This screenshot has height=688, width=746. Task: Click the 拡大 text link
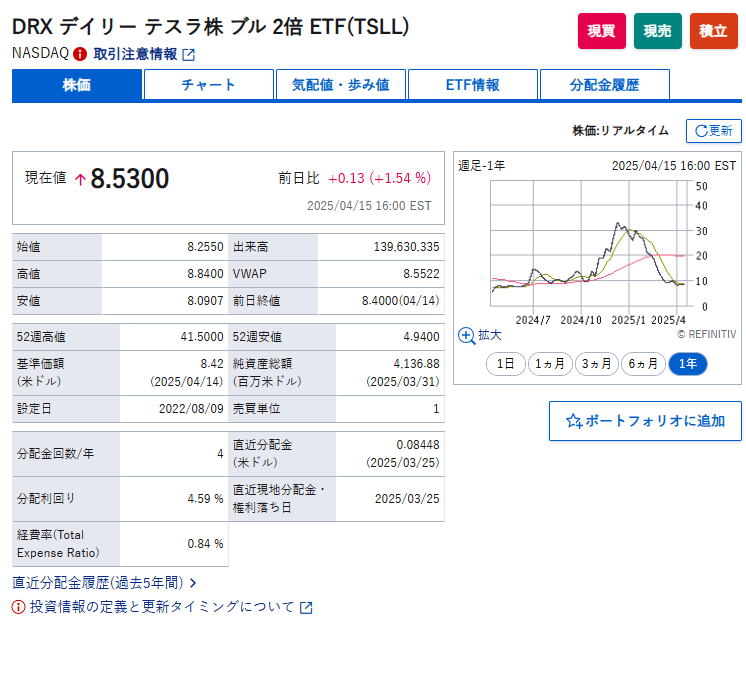click(490, 335)
